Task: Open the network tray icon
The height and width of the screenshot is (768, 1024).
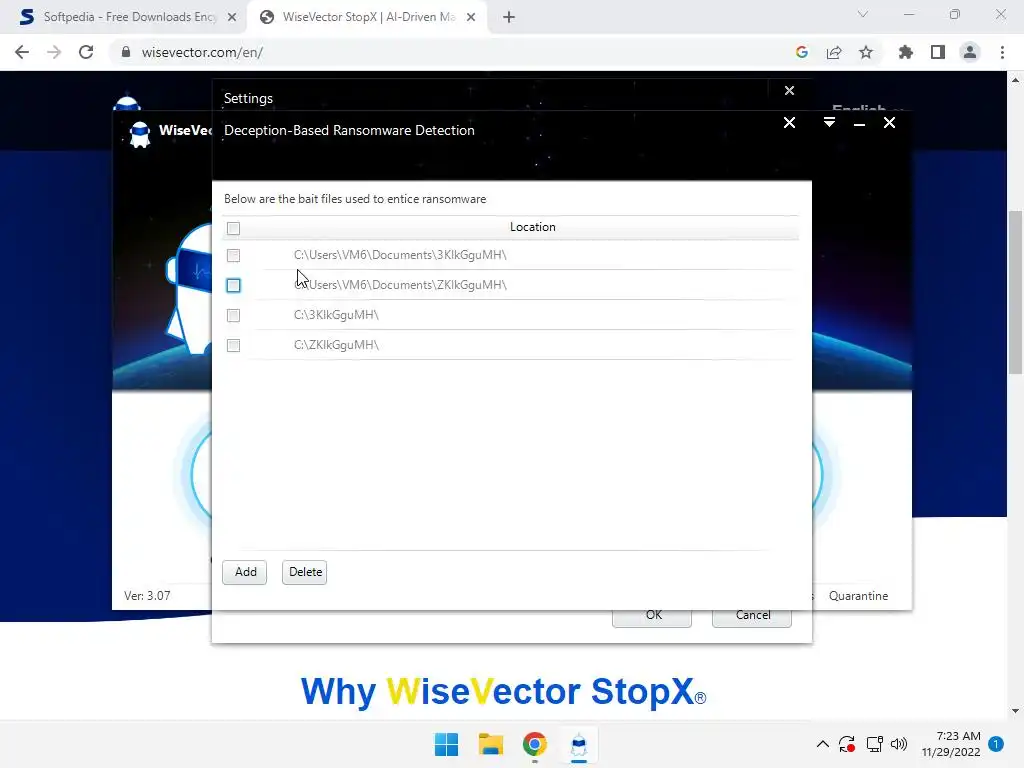Action: point(874,744)
